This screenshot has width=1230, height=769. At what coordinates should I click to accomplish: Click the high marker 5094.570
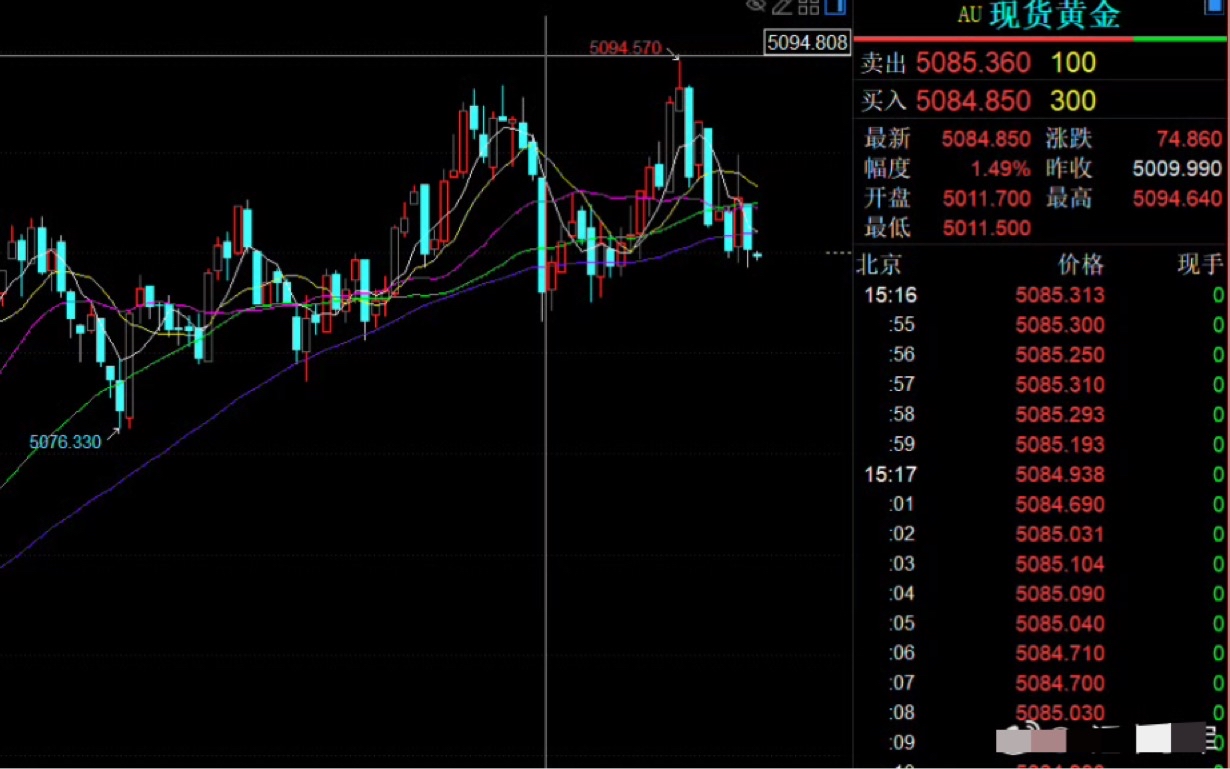point(625,47)
